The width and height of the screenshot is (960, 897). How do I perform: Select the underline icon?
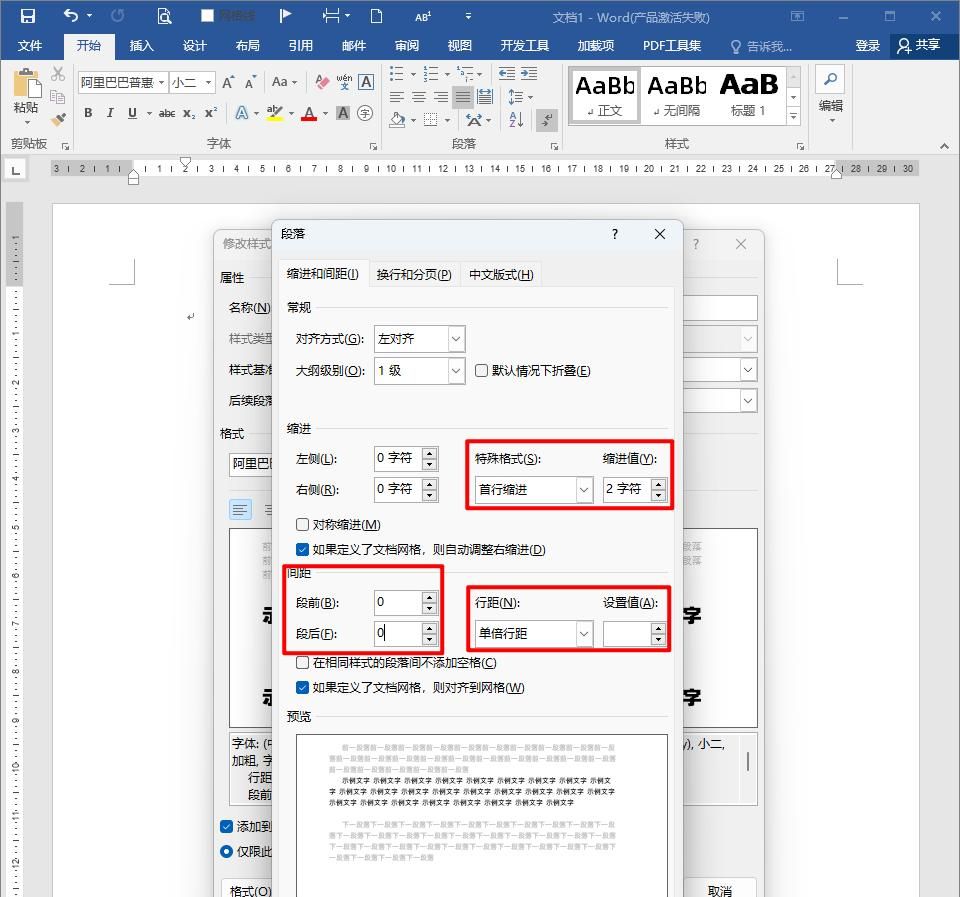pos(130,115)
